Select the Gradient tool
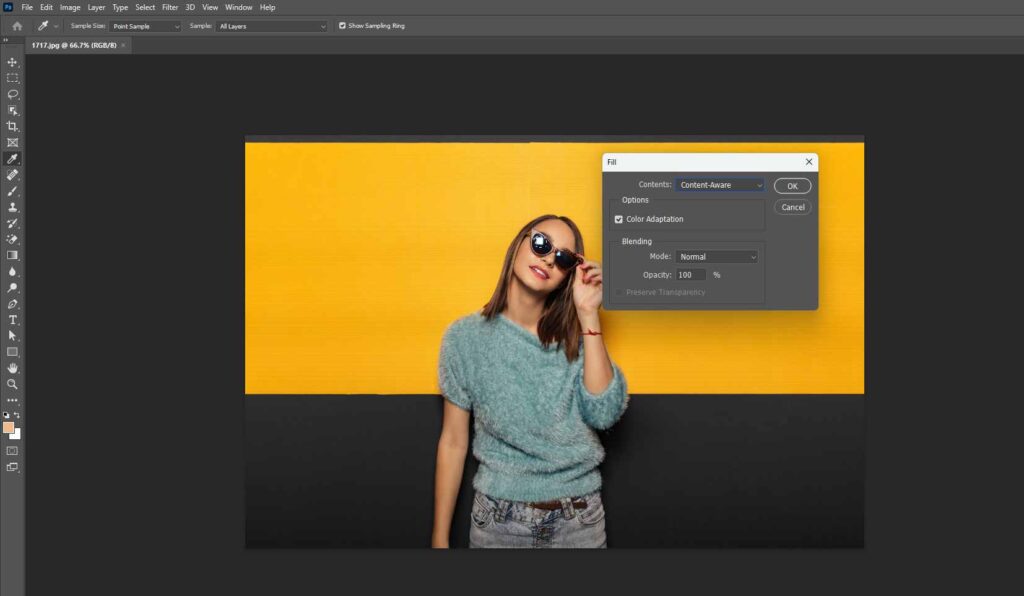Screen dimensions: 1024x596 [x=12, y=255]
